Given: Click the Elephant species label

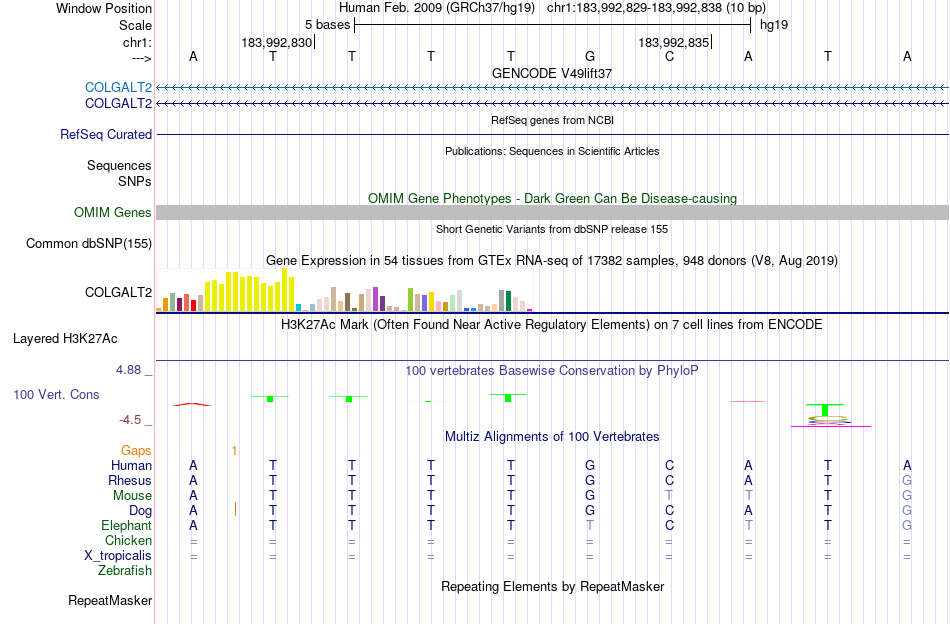Looking at the screenshot, I should (x=126, y=525).
